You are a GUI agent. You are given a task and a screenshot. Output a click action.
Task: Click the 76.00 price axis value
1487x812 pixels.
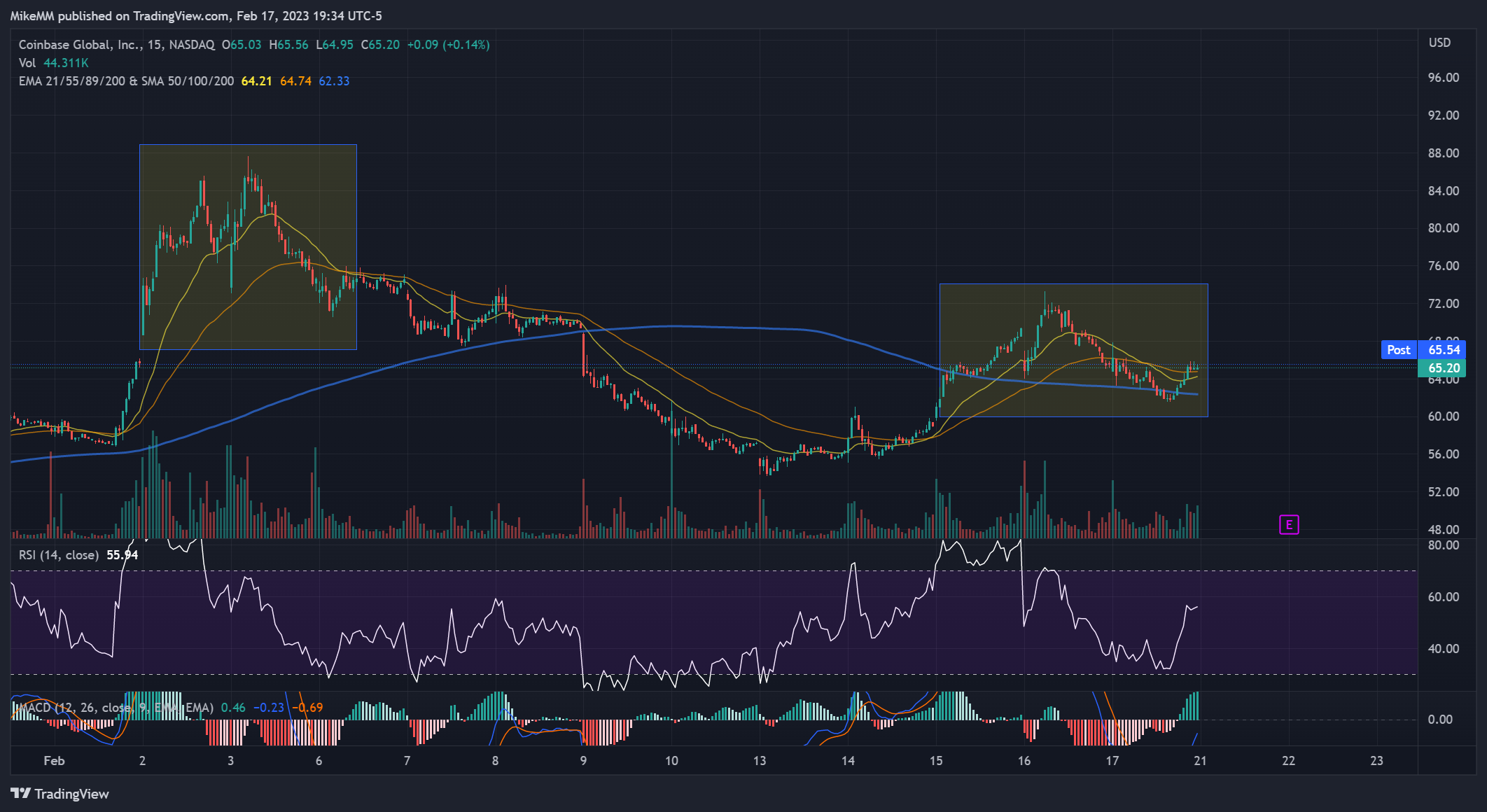point(1444,266)
